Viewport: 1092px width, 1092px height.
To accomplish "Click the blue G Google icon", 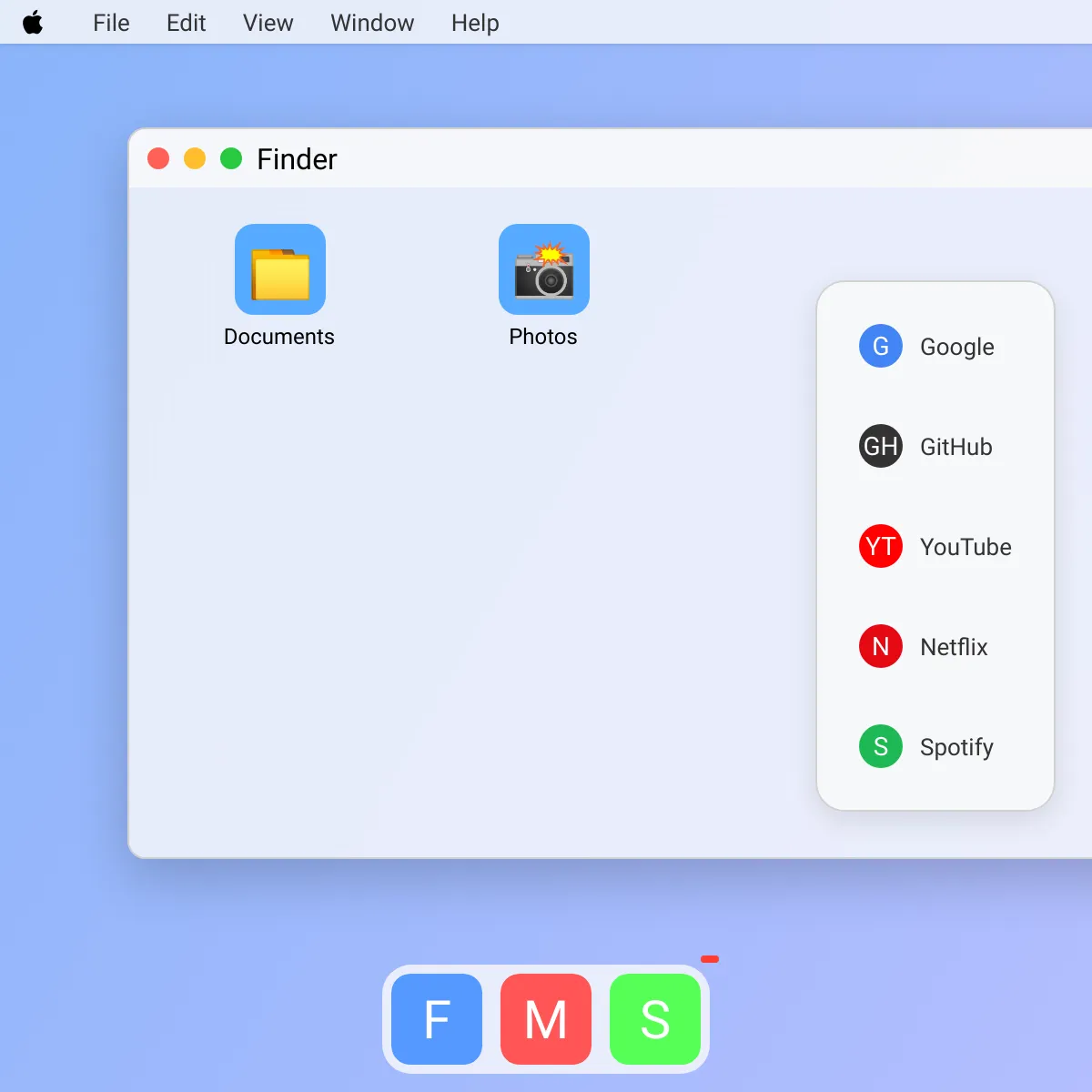I will coord(881,346).
